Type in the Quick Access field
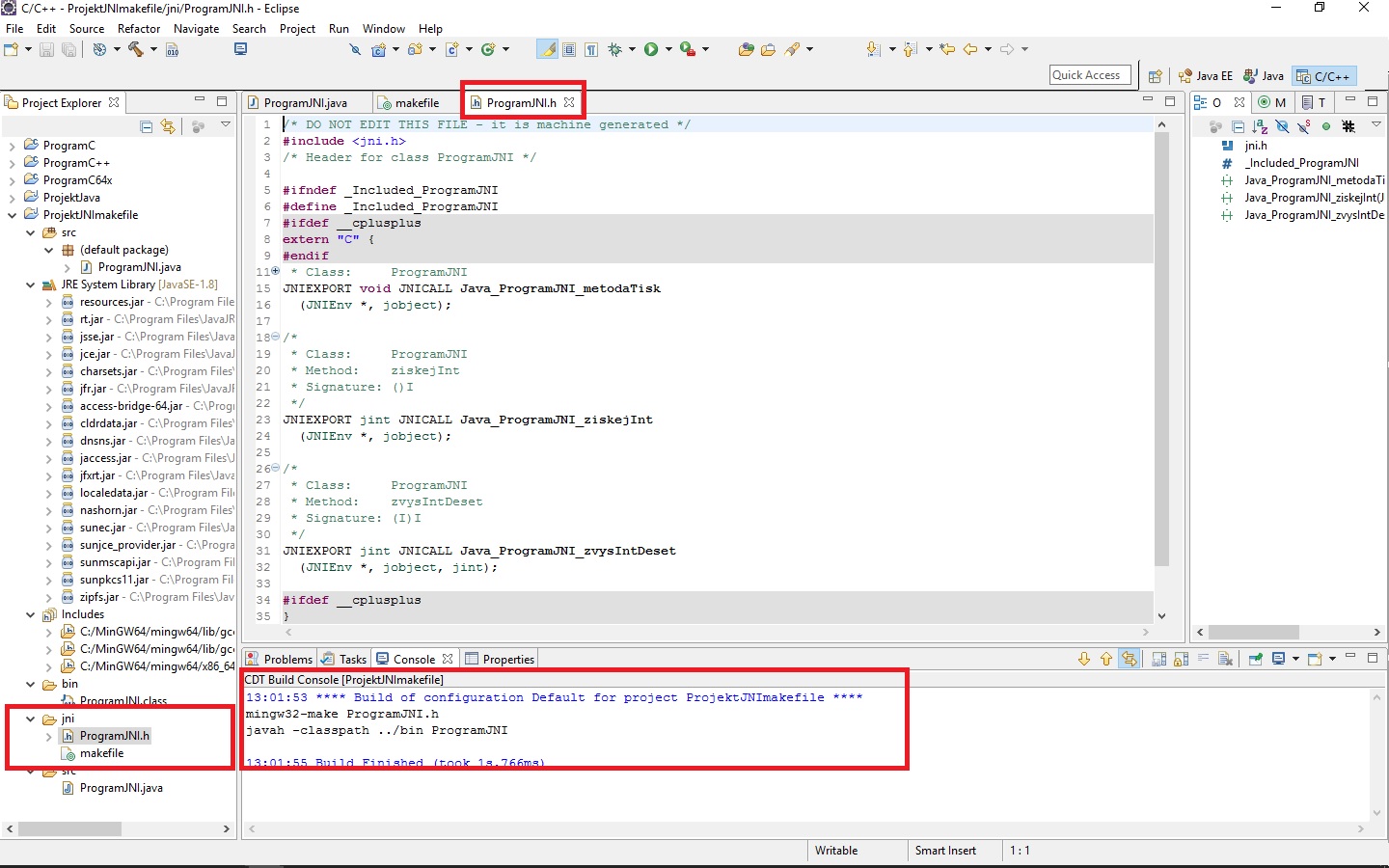This screenshot has height=868, width=1389. point(1090,74)
